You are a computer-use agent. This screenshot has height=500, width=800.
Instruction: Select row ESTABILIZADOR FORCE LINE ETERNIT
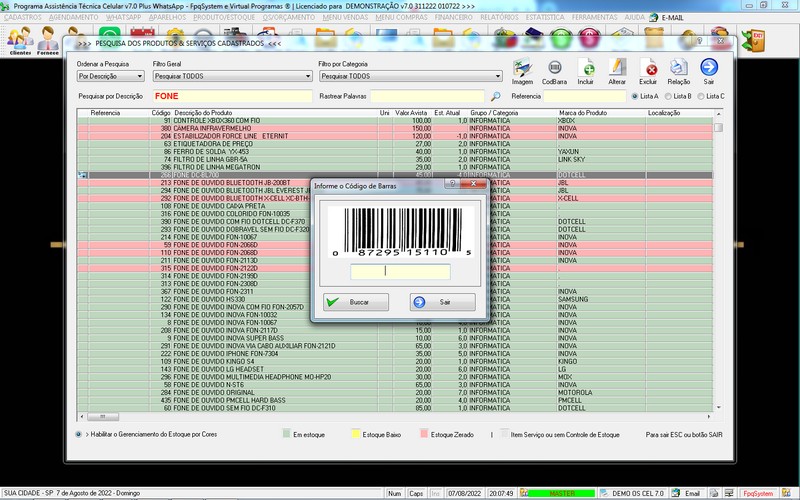395,136
